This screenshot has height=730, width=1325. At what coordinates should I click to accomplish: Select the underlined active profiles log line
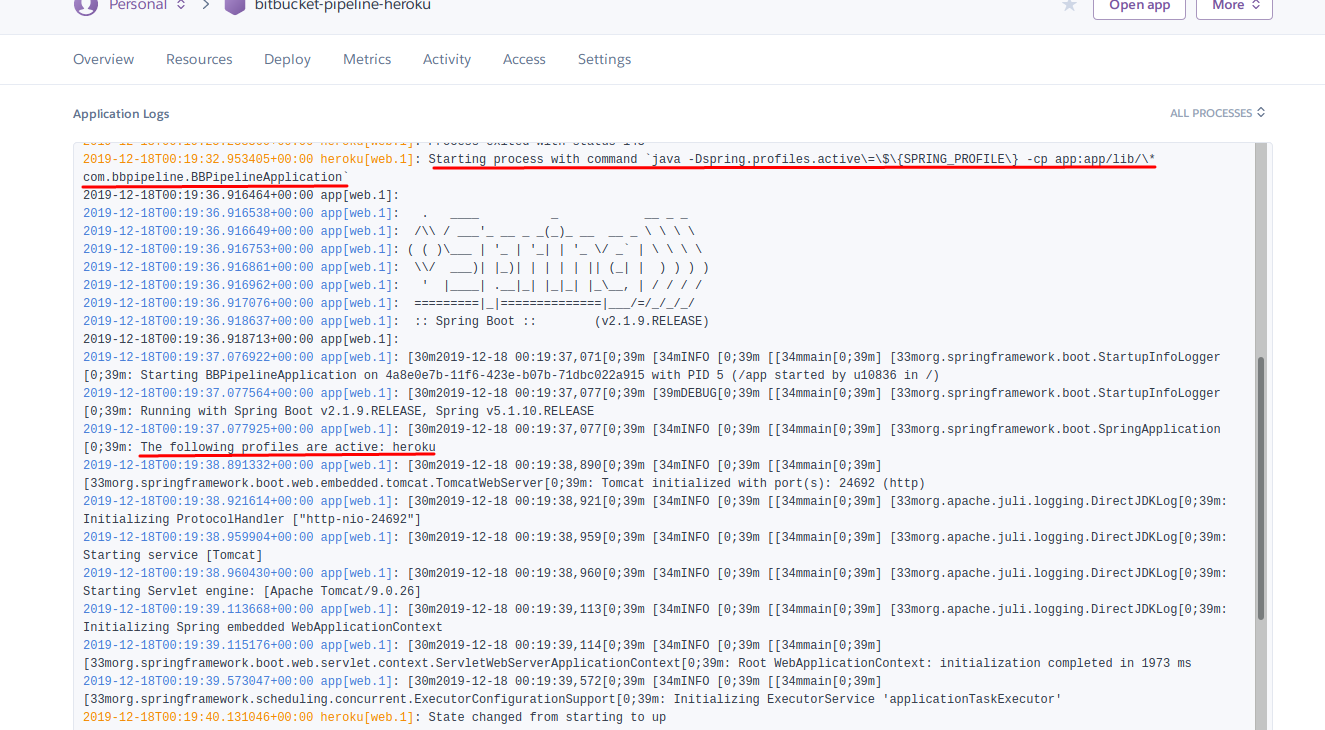click(x=287, y=447)
